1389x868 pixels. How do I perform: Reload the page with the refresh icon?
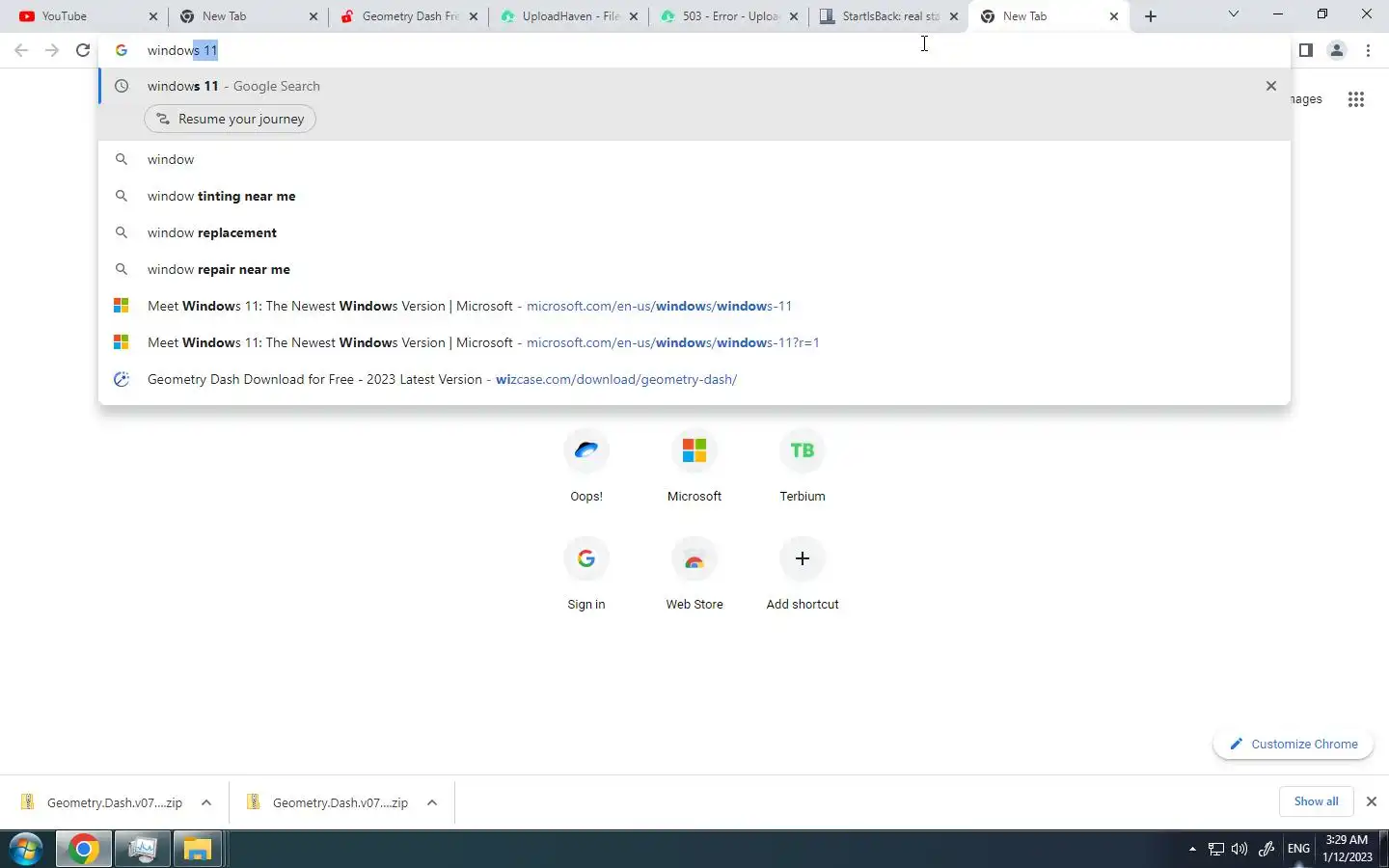tap(83, 50)
